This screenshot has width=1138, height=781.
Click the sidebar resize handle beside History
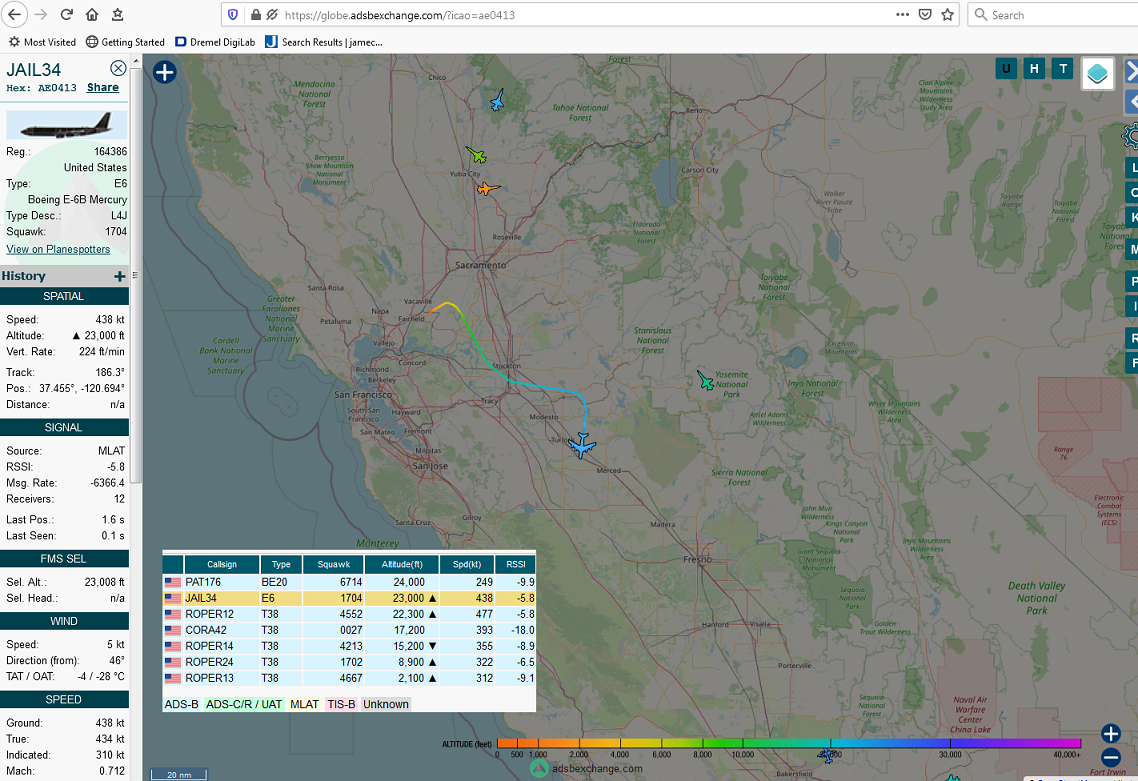click(135, 276)
